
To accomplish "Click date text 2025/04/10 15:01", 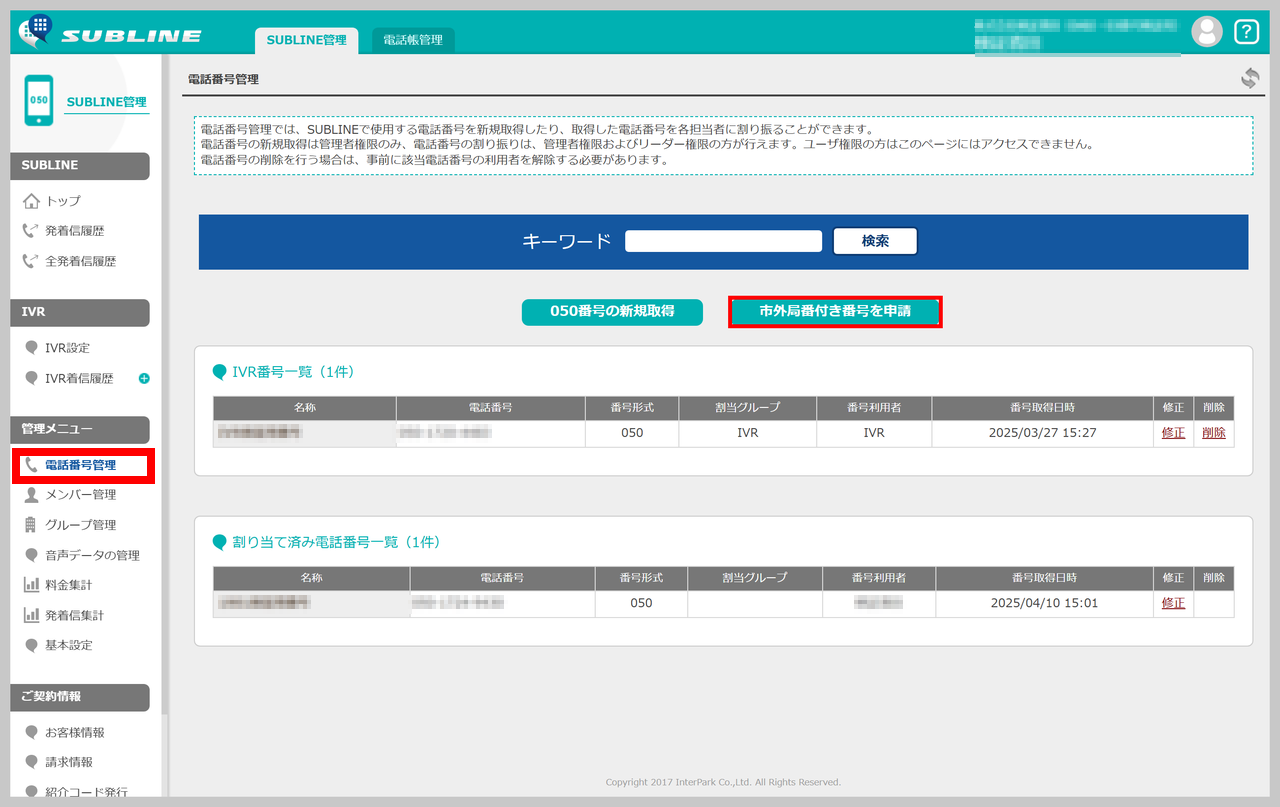I will click(x=1044, y=603).
